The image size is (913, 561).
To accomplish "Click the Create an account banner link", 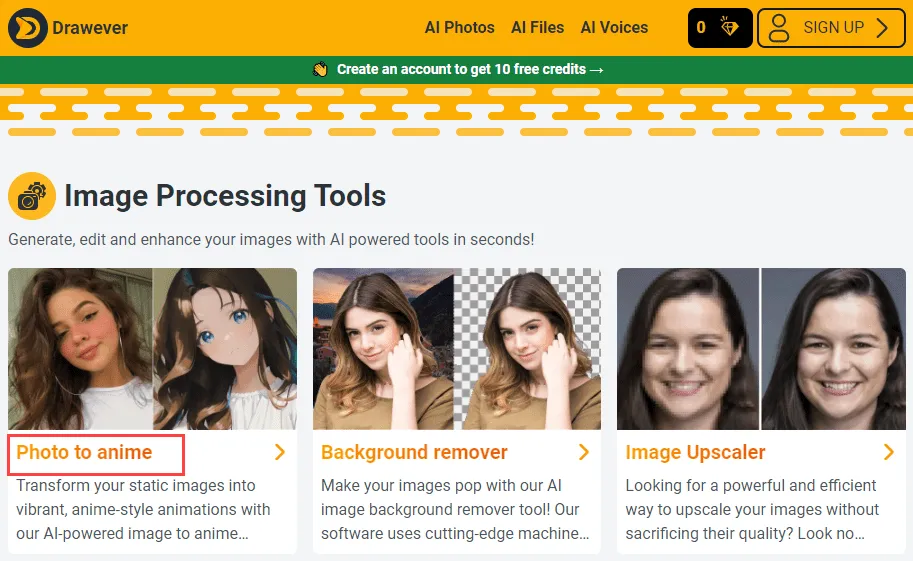I will [469, 70].
